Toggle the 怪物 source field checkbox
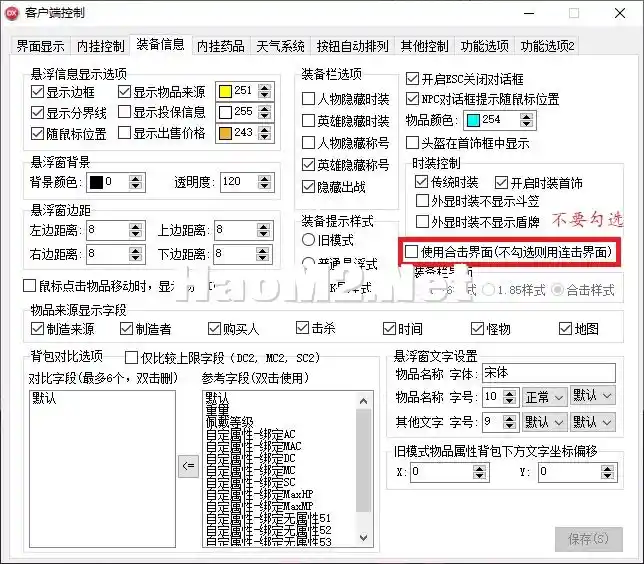This screenshot has height=564, width=644. [x=491, y=329]
